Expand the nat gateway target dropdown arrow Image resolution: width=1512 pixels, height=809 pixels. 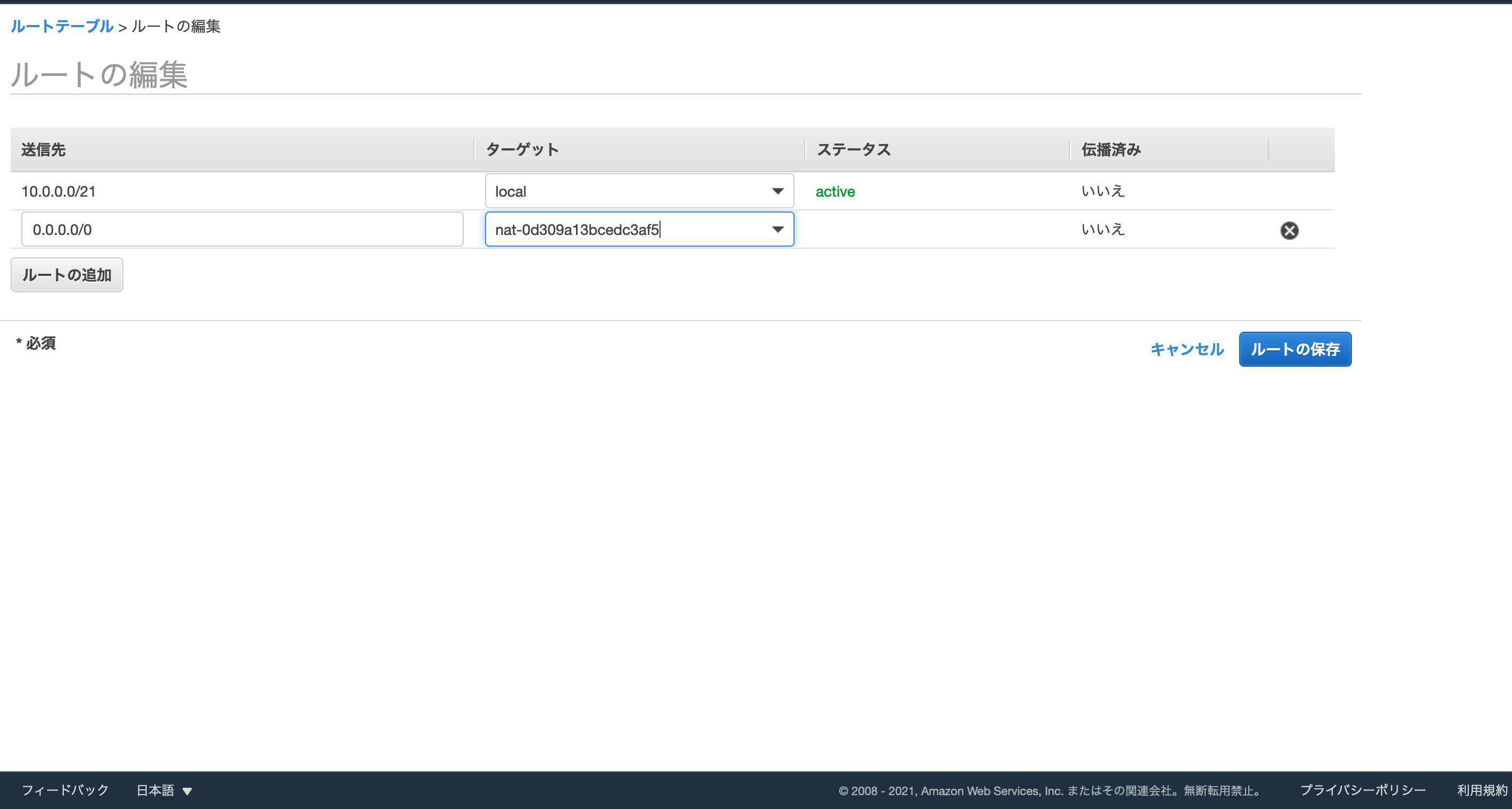777,230
